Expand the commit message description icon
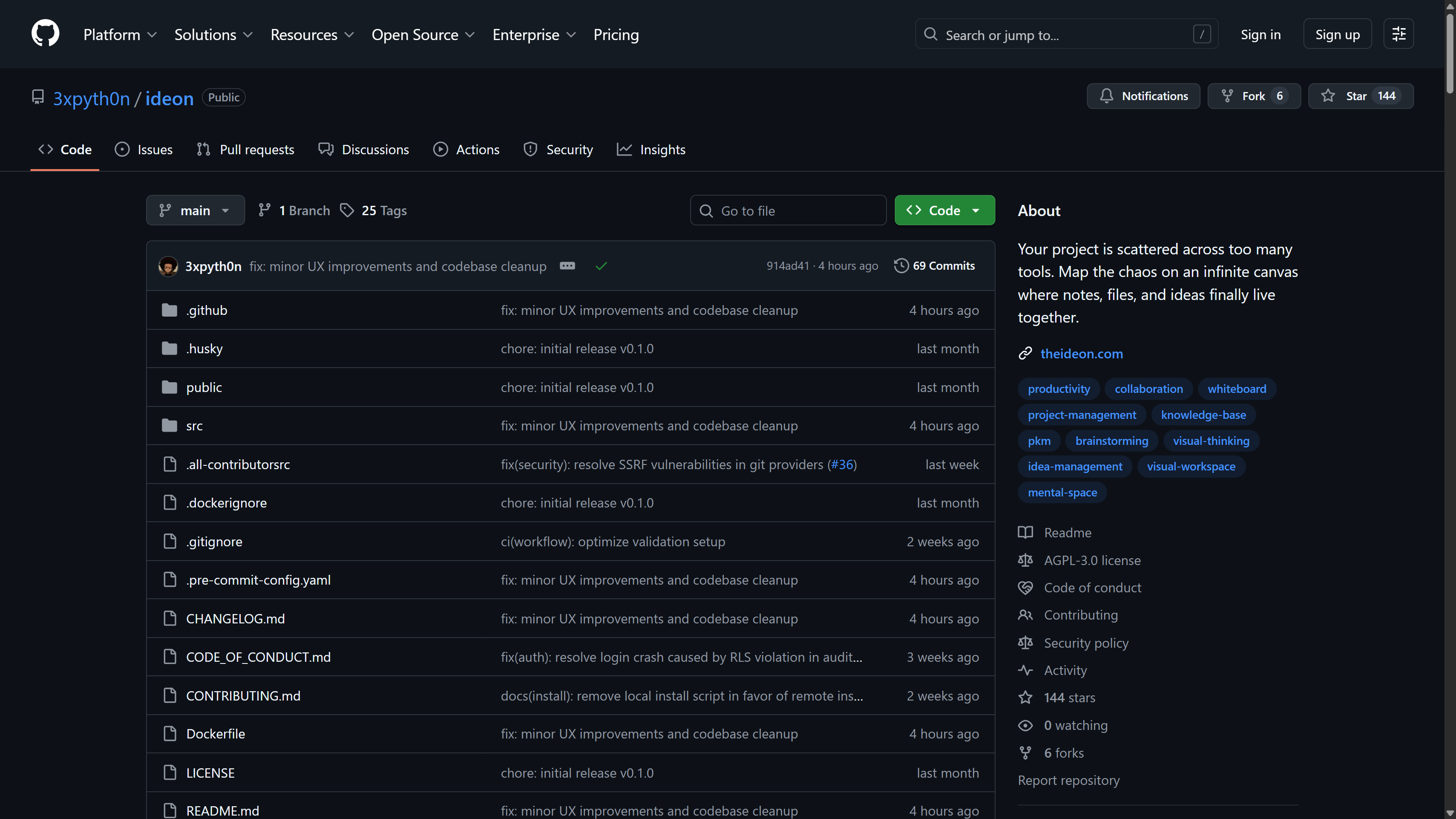The height and width of the screenshot is (819, 1456). (x=567, y=265)
